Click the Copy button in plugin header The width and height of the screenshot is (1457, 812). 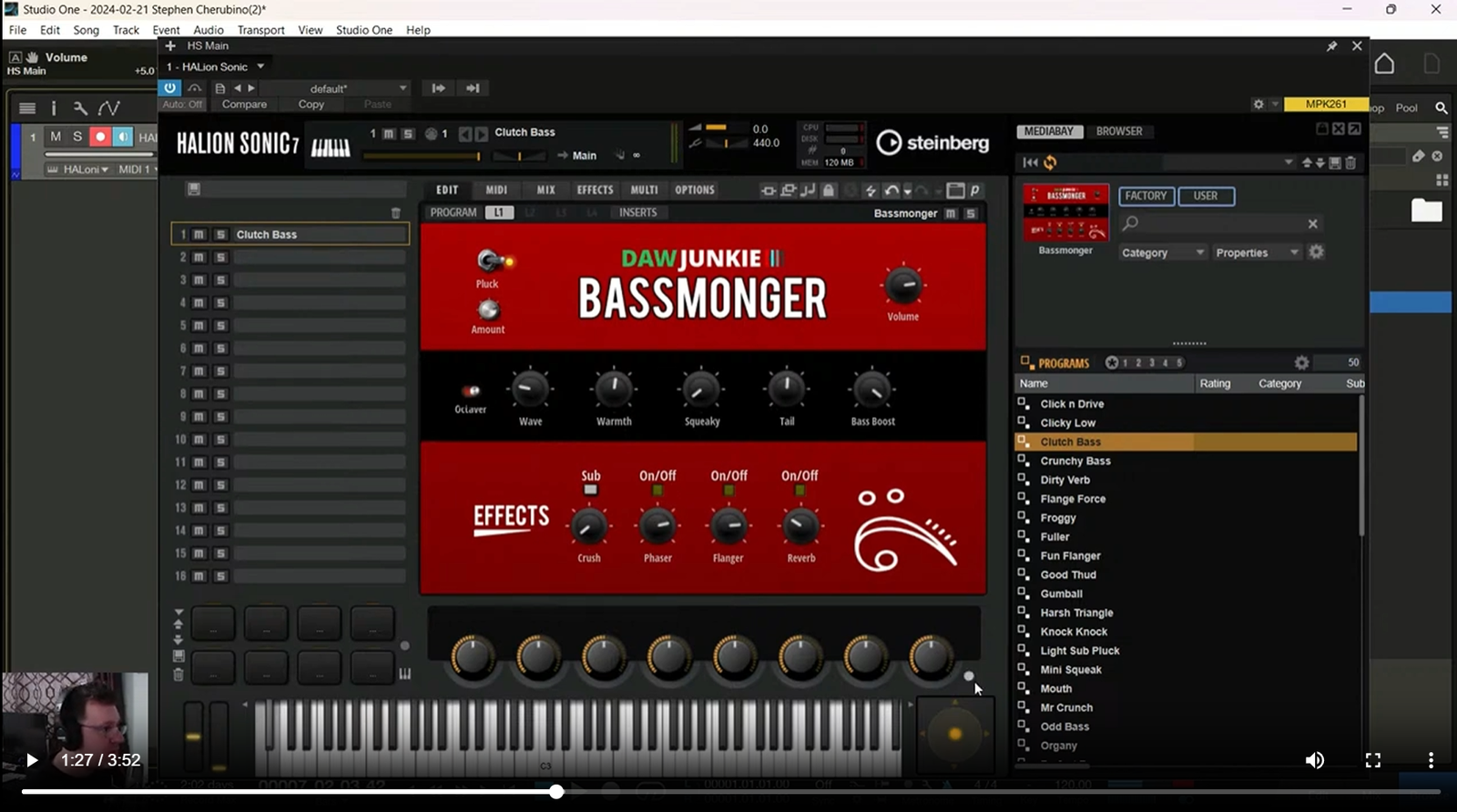[x=311, y=105]
